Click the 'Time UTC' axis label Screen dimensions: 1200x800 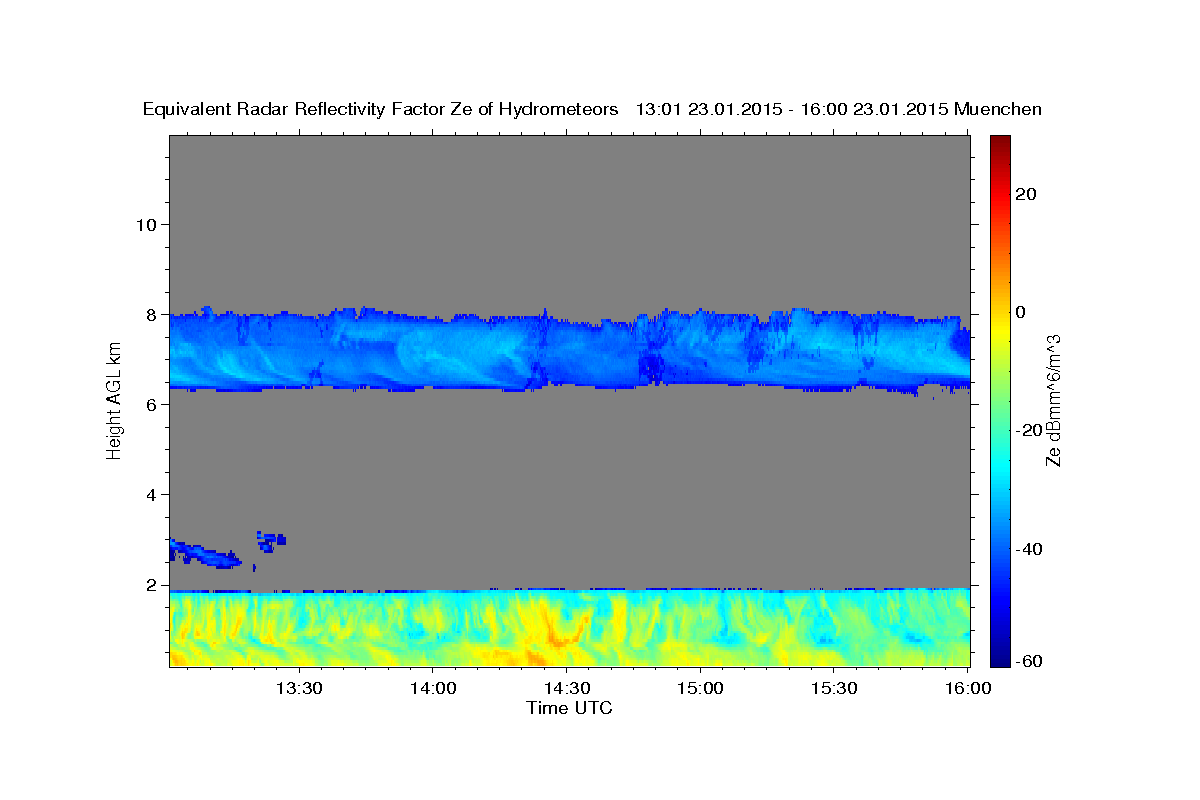pos(569,708)
